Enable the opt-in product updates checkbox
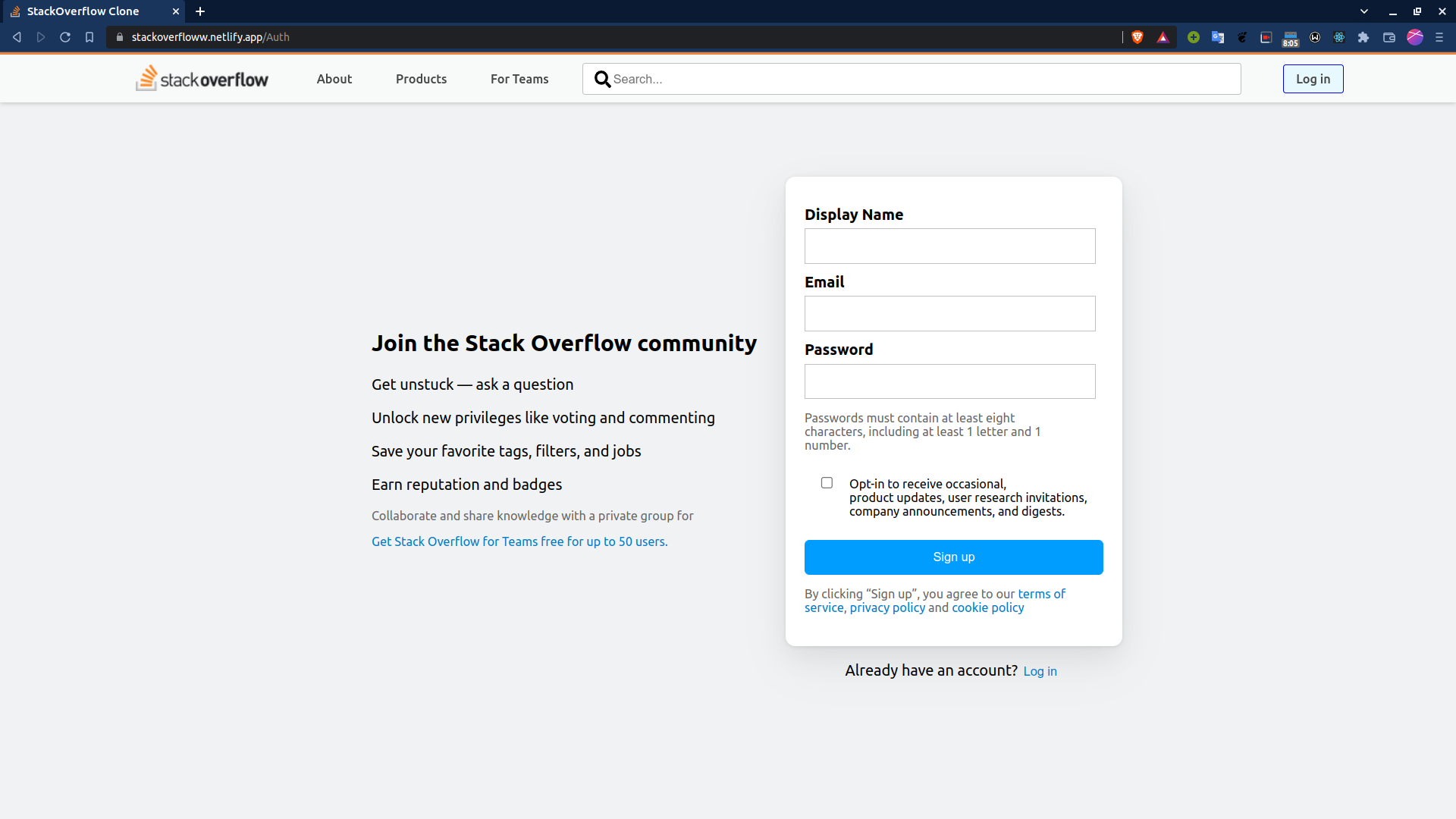1456x819 pixels. click(x=827, y=483)
